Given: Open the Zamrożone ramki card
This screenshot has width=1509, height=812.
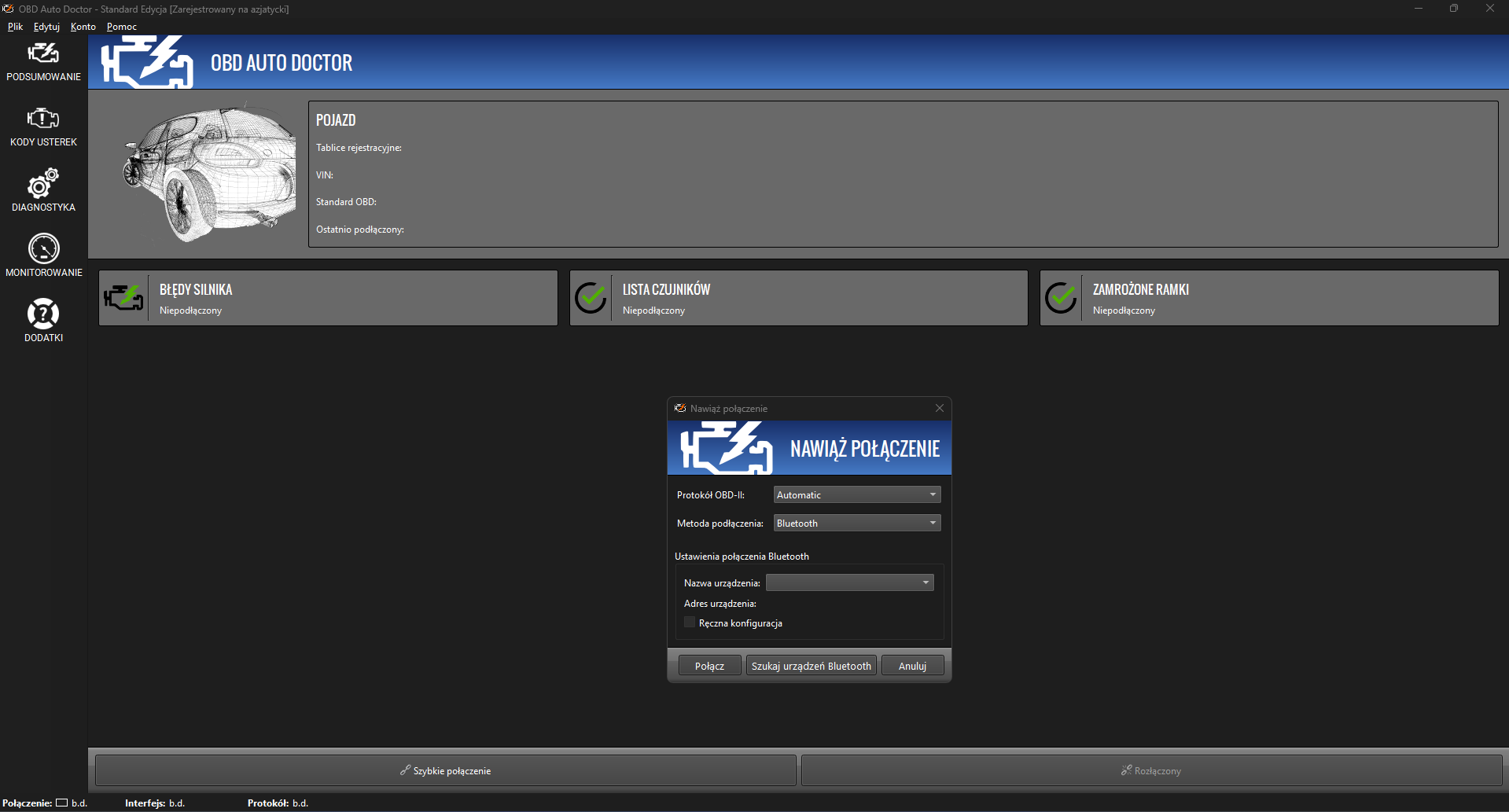Looking at the screenshot, I should tap(1269, 298).
